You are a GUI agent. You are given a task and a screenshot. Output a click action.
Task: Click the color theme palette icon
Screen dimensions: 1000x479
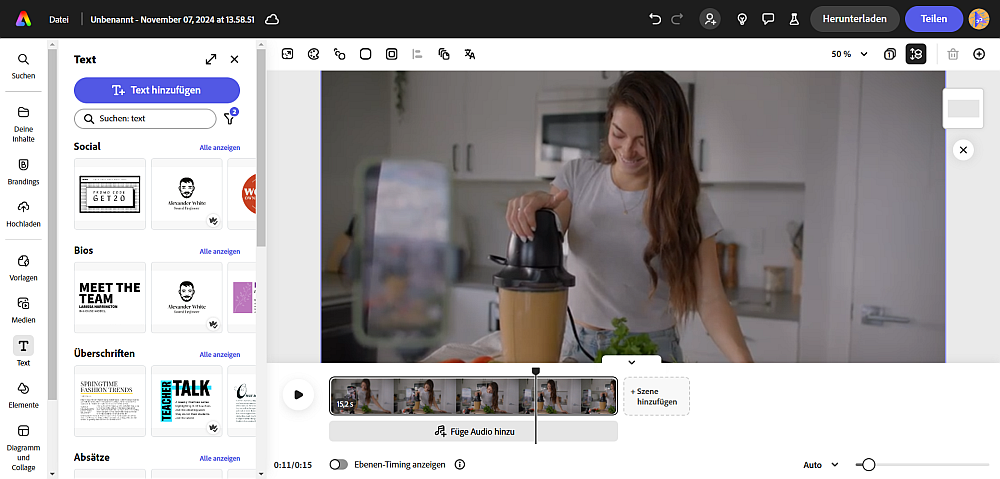(313, 54)
